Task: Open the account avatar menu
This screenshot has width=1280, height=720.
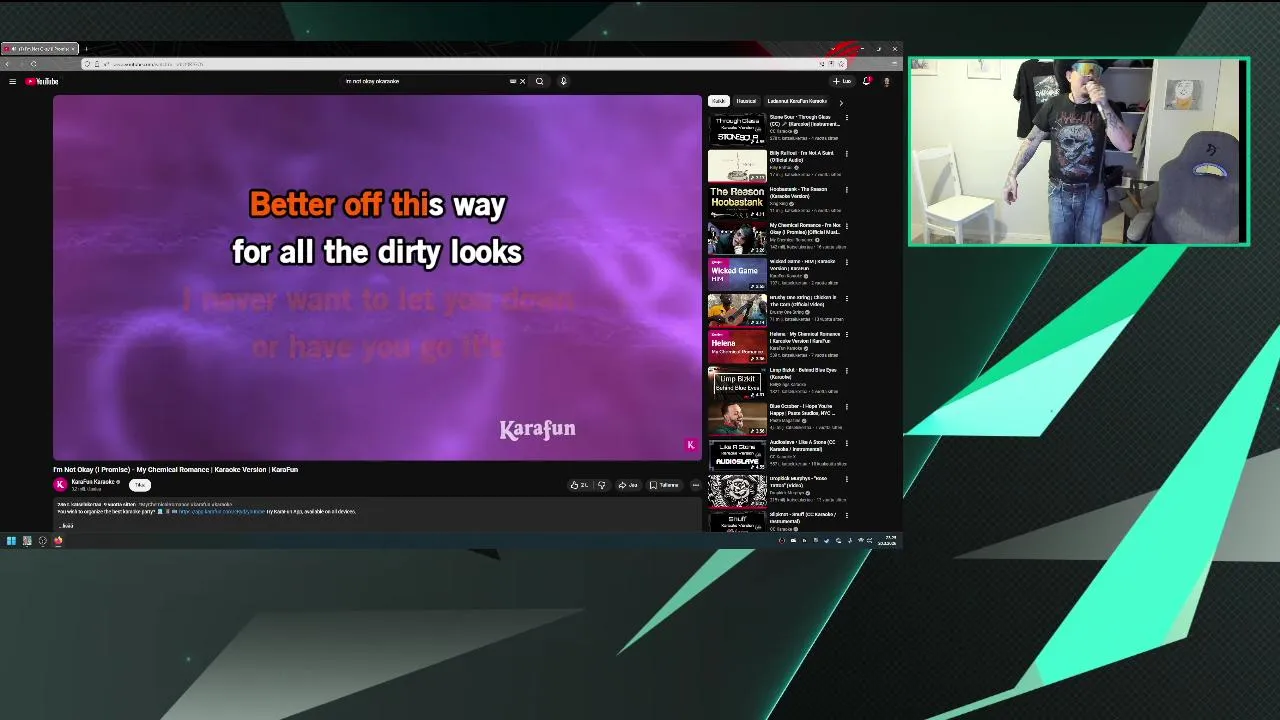Action: click(x=886, y=81)
